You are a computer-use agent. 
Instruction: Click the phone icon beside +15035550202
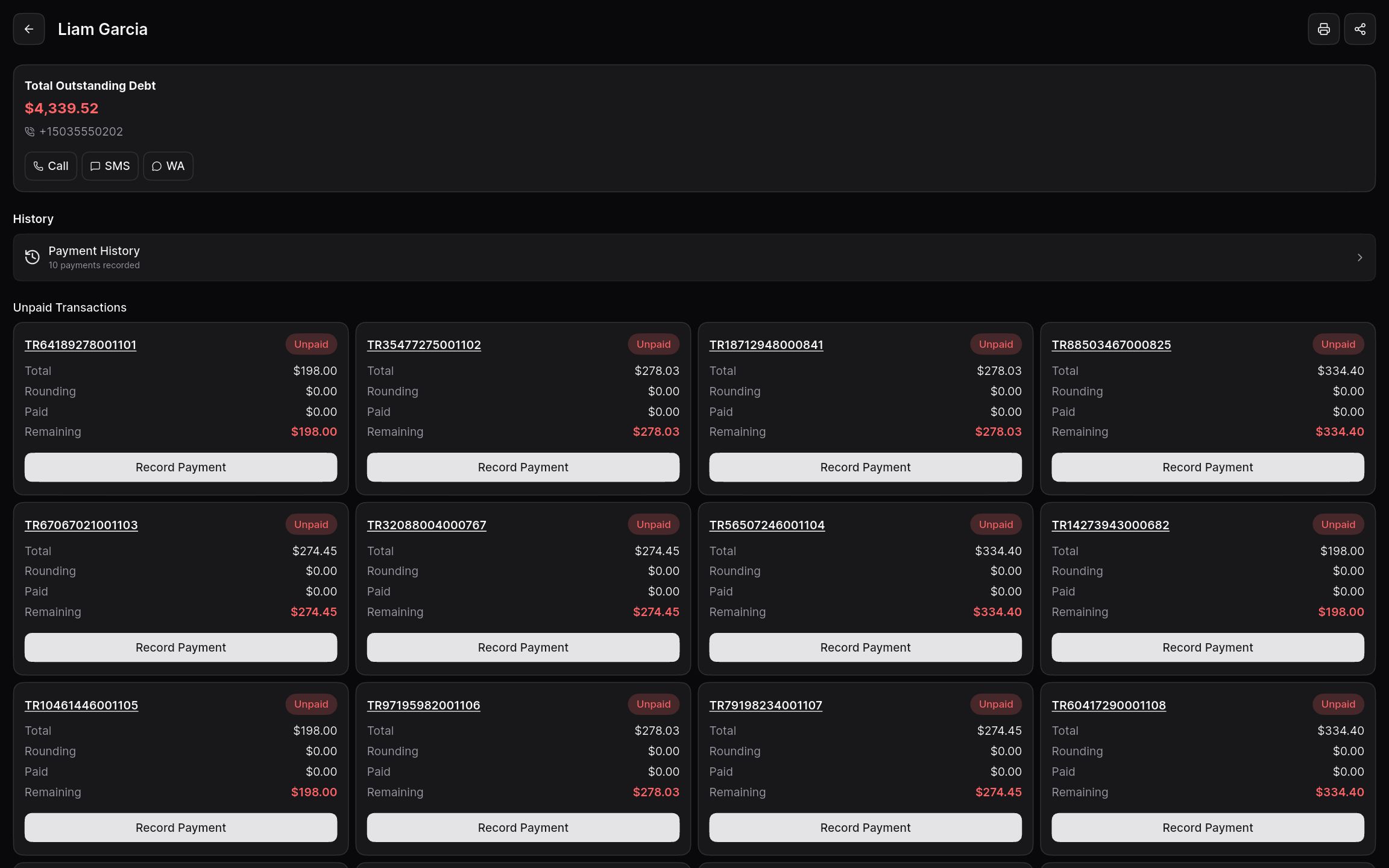tap(30, 131)
